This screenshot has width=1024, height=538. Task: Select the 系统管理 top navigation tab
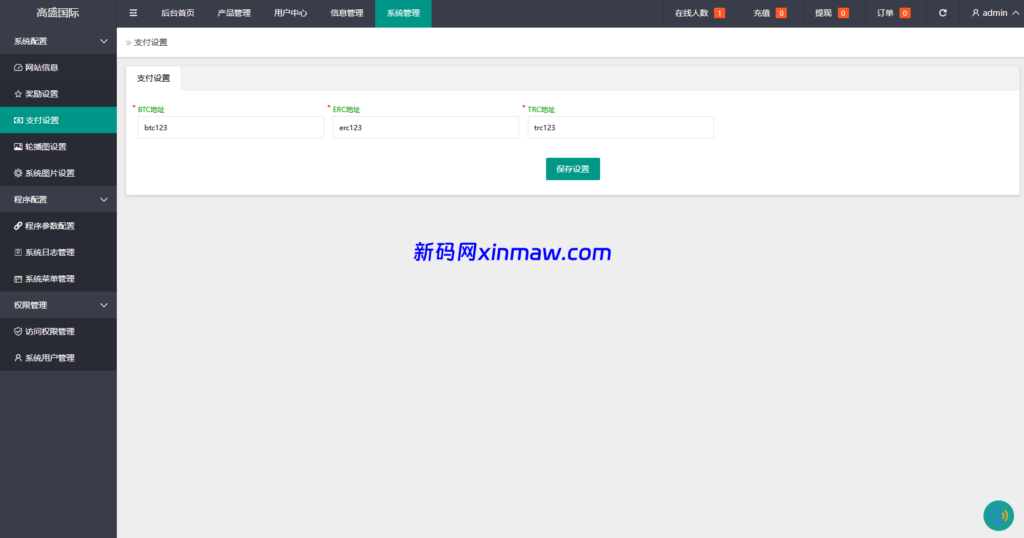click(403, 13)
